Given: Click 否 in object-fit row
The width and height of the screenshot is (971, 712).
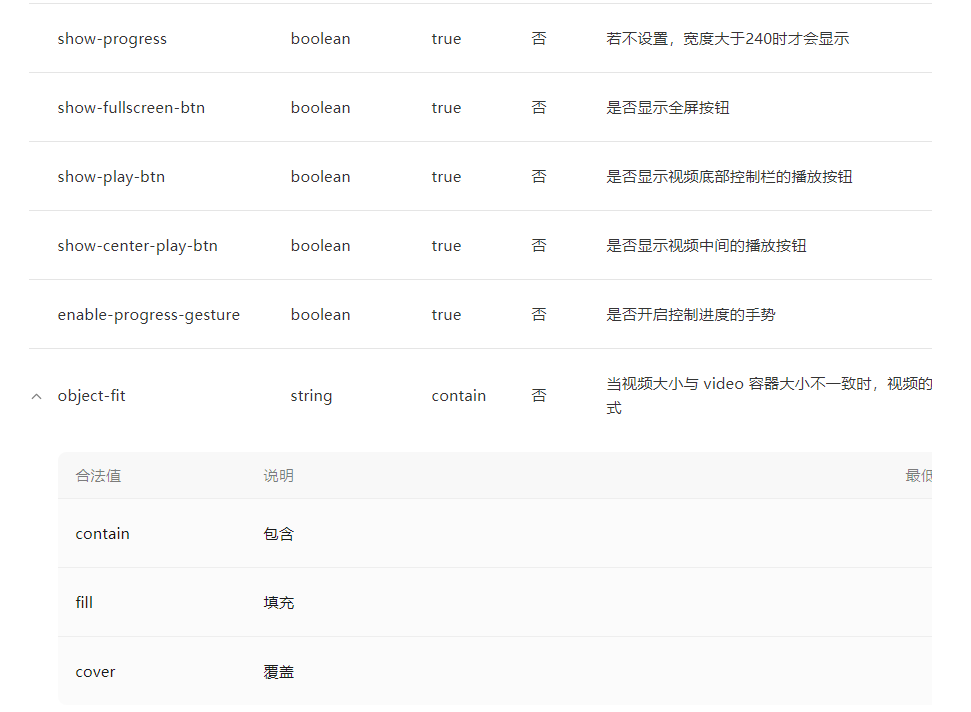Looking at the screenshot, I should [539, 396].
